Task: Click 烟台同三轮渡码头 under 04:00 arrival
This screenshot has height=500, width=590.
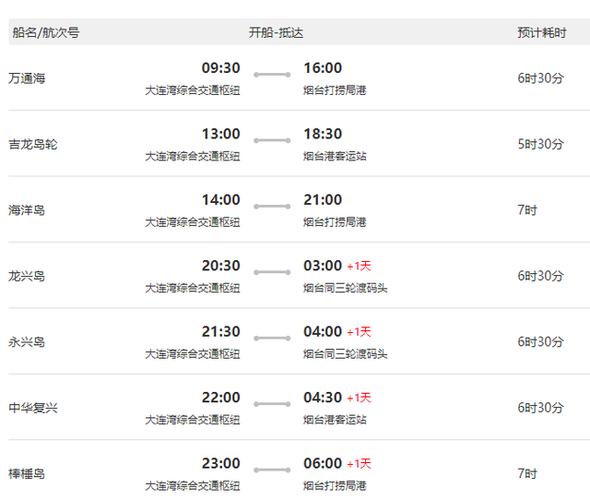Action: coord(345,354)
